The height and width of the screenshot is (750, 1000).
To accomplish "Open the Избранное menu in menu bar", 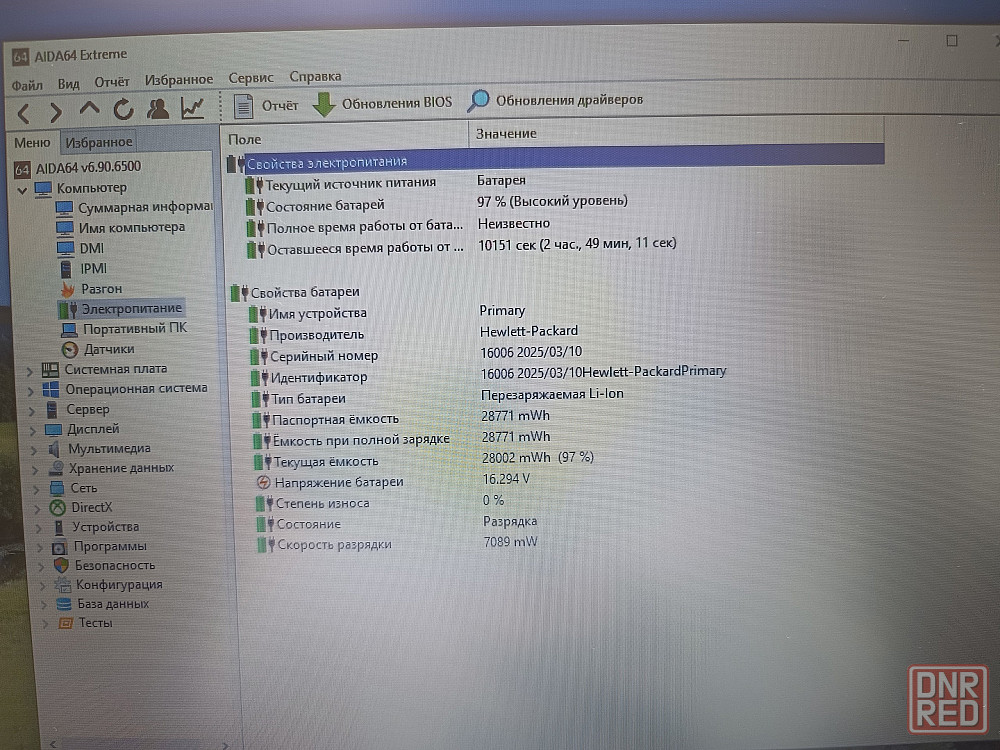I will [x=179, y=80].
